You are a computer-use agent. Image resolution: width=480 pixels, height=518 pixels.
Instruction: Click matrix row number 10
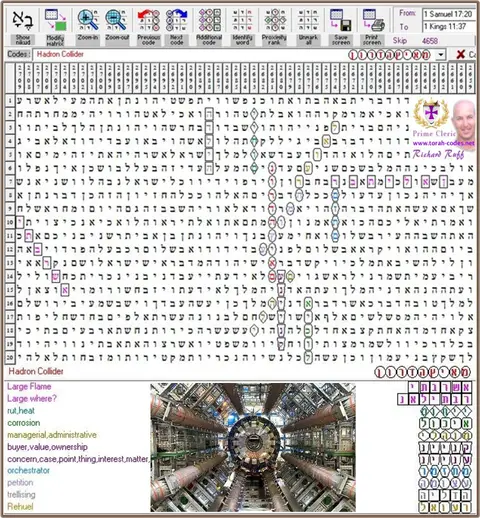pos(10,222)
